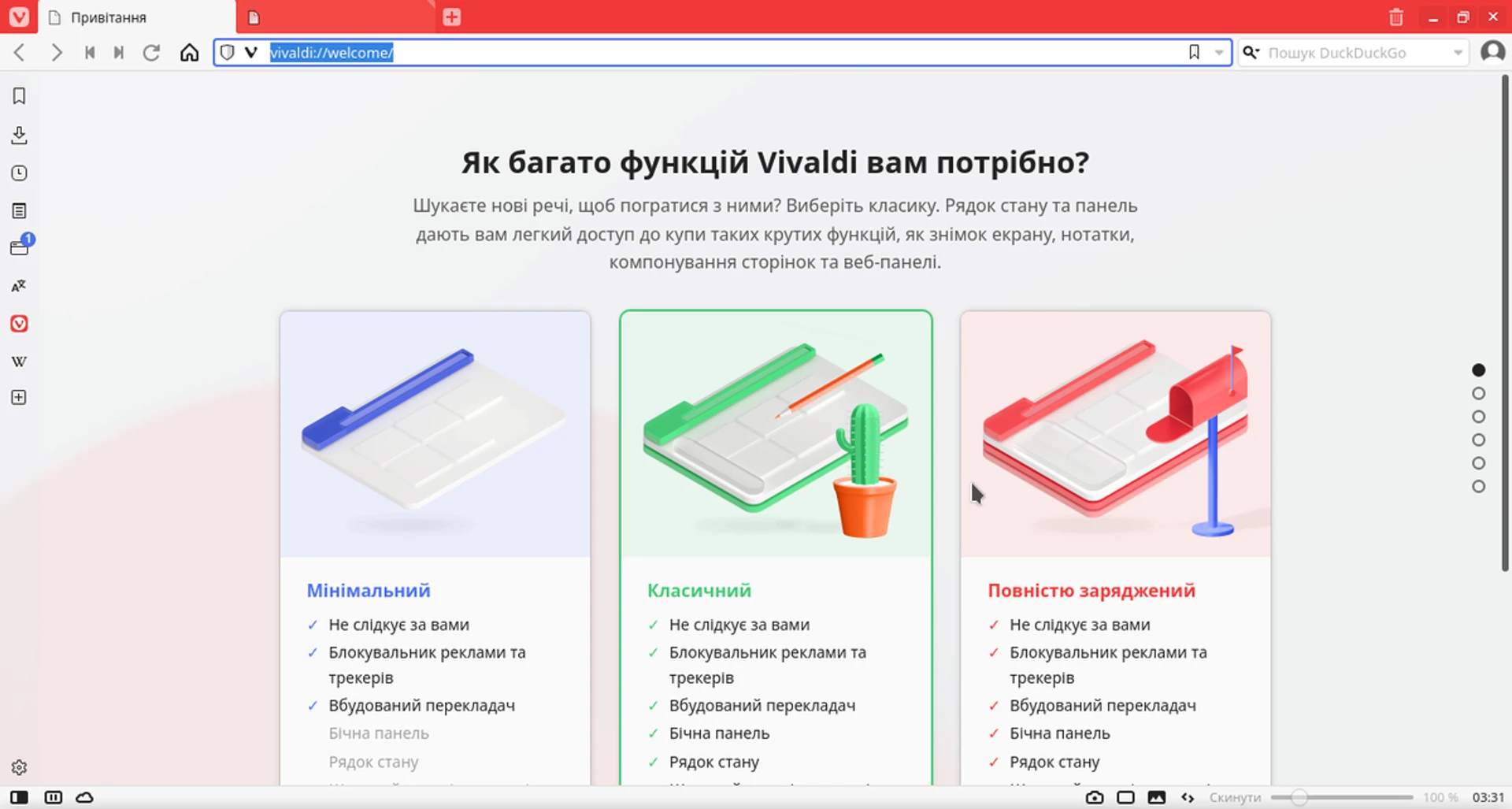Open the tracker blocker shield icon
The image size is (1512, 809).
[228, 53]
